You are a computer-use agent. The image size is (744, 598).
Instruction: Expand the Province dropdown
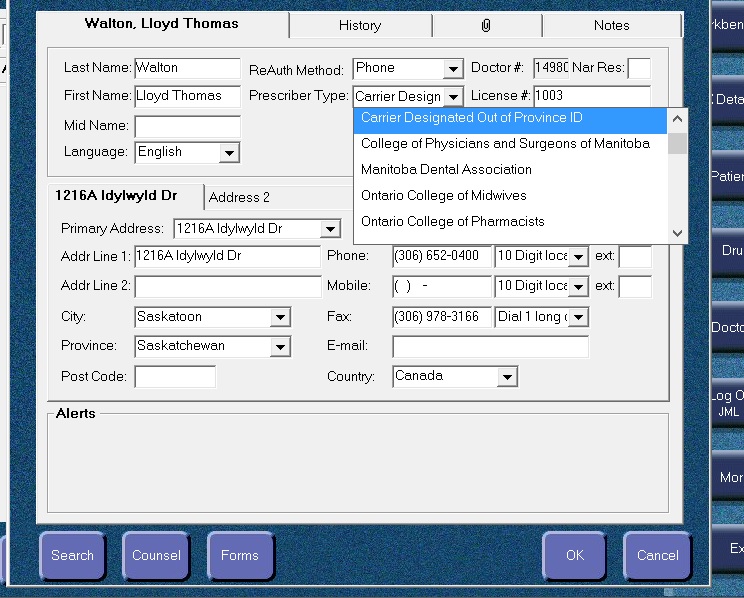280,347
